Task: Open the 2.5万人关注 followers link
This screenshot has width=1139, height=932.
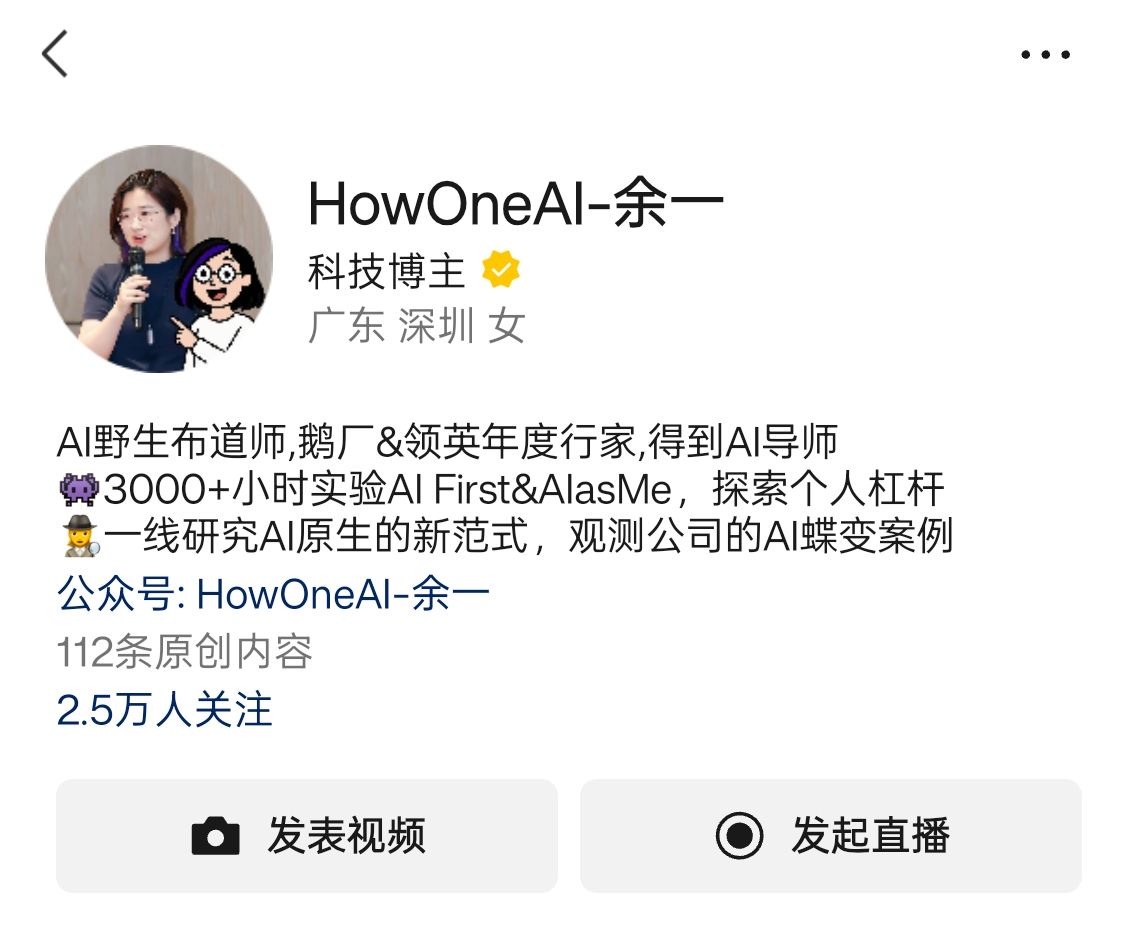Action: pyautogui.click(x=164, y=710)
